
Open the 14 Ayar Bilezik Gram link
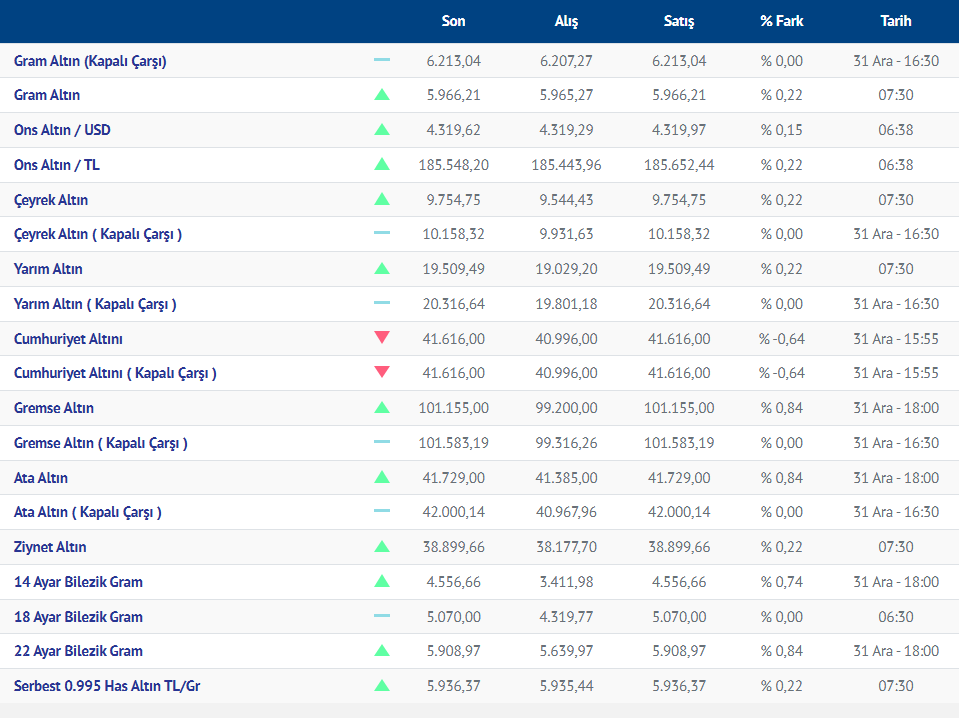(x=78, y=582)
